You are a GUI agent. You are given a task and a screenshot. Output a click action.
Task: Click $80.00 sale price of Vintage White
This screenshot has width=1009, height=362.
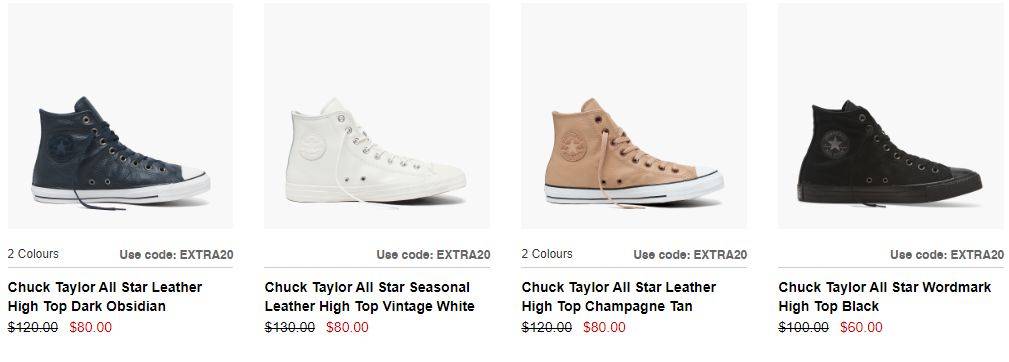pos(347,327)
